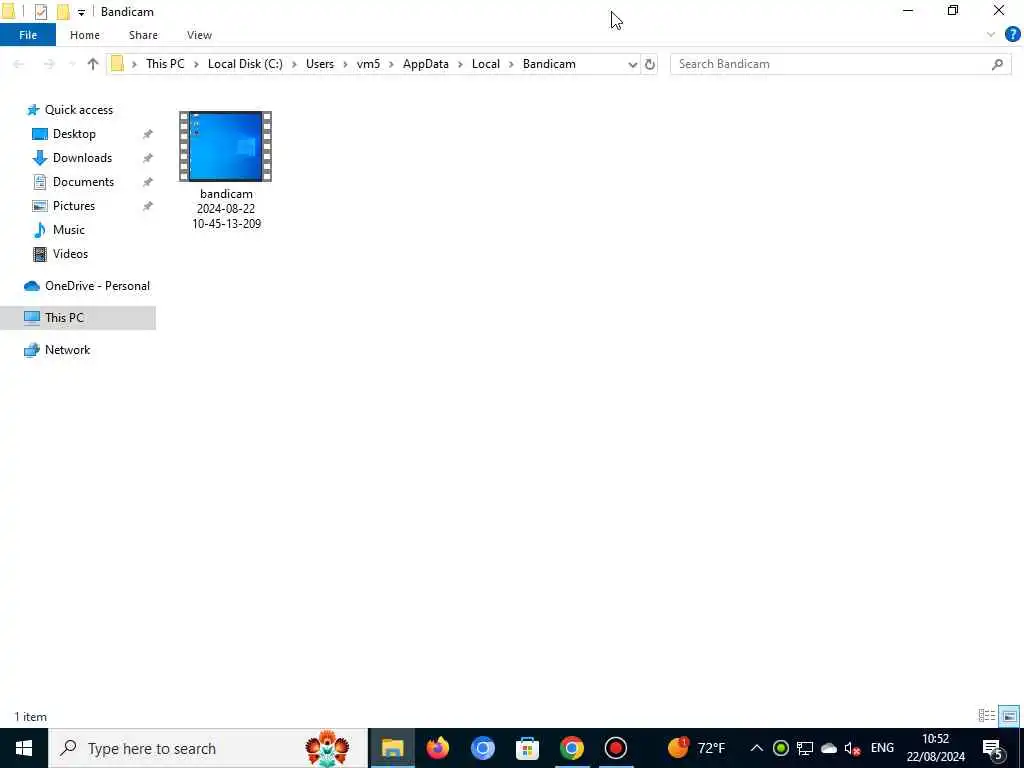This screenshot has height=768, width=1024.
Task: Click the pin icon beside Documents
Action: pyautogui.click(x=148, y=182)
